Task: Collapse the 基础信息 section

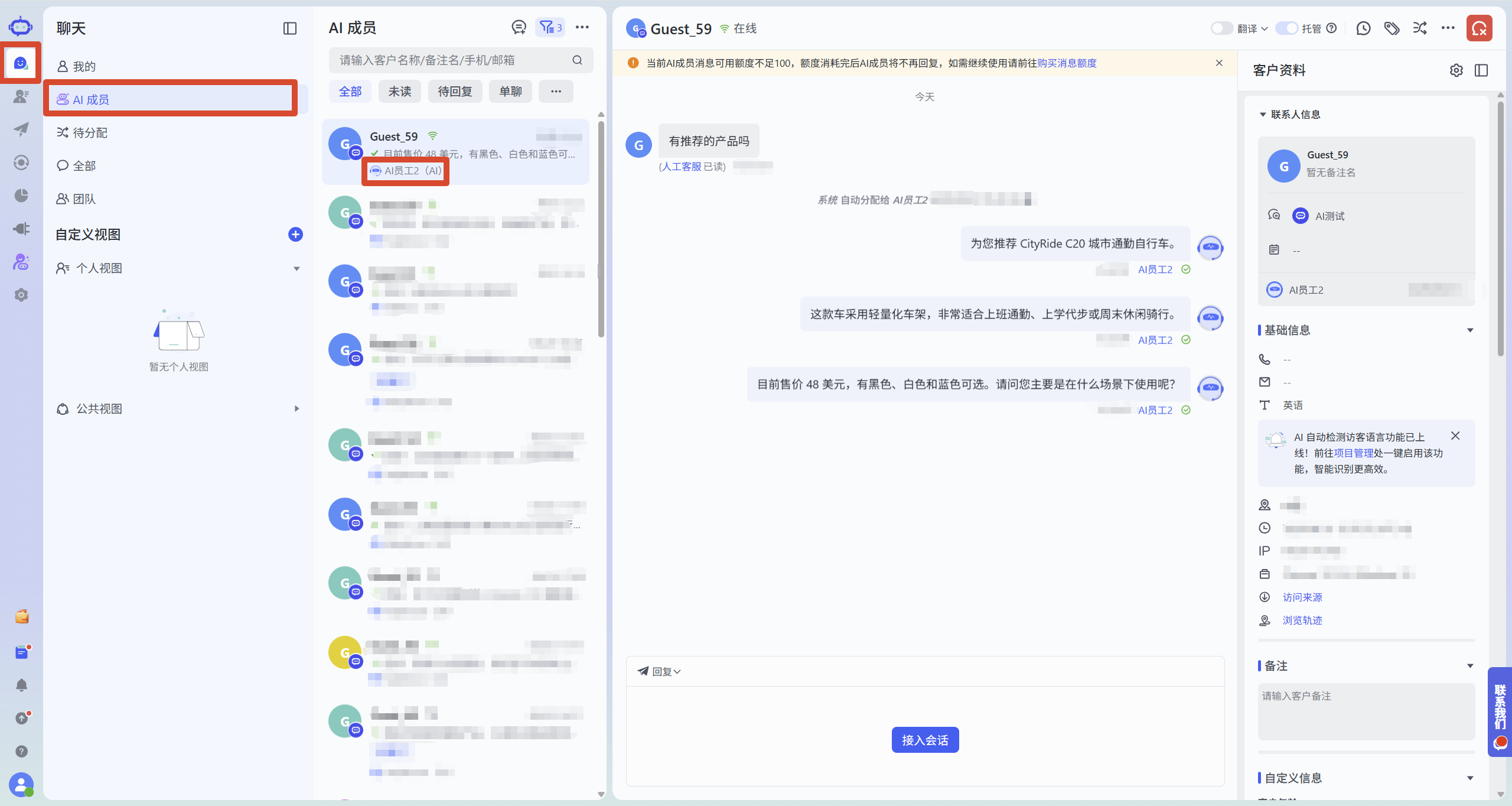Action: pyautogui.click(x=1470, y=330)
